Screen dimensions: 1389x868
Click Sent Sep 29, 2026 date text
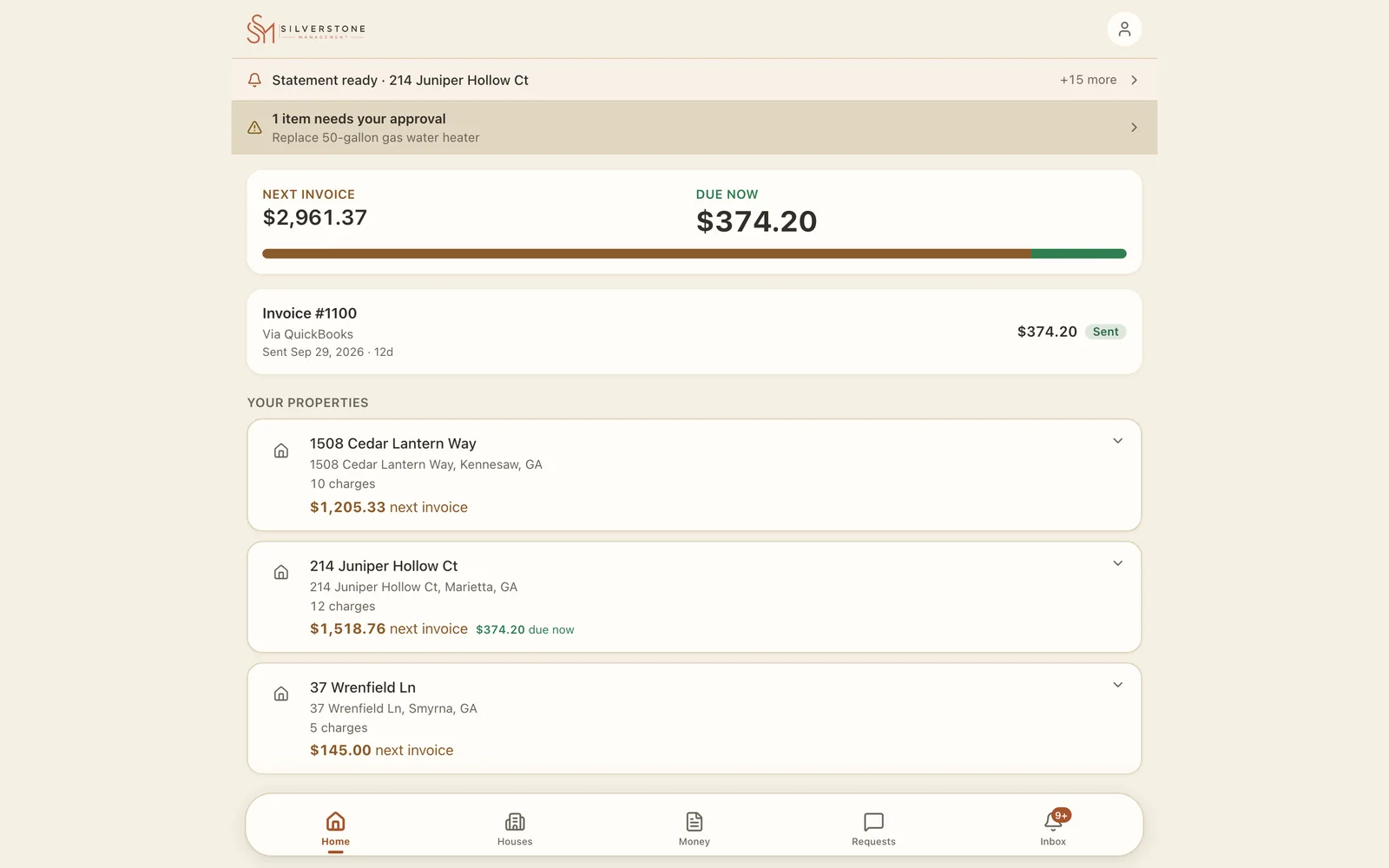click(x=328, y=352)
